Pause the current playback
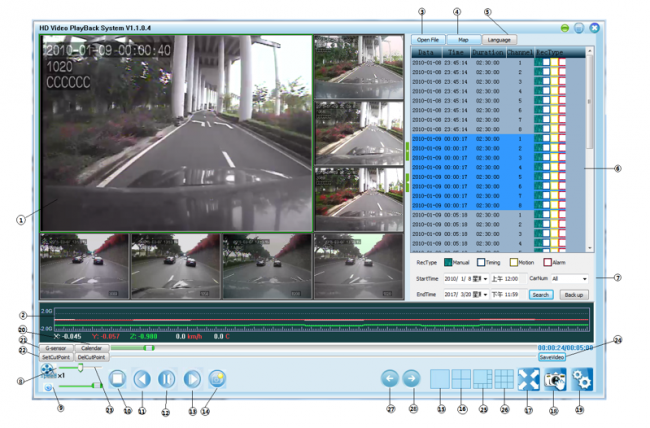 point(167,379)
